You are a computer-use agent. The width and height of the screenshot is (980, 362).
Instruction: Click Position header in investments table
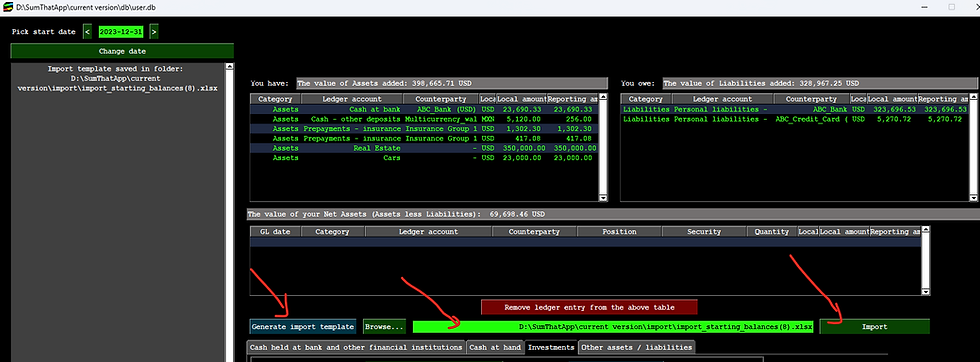[x=619, y=231]
